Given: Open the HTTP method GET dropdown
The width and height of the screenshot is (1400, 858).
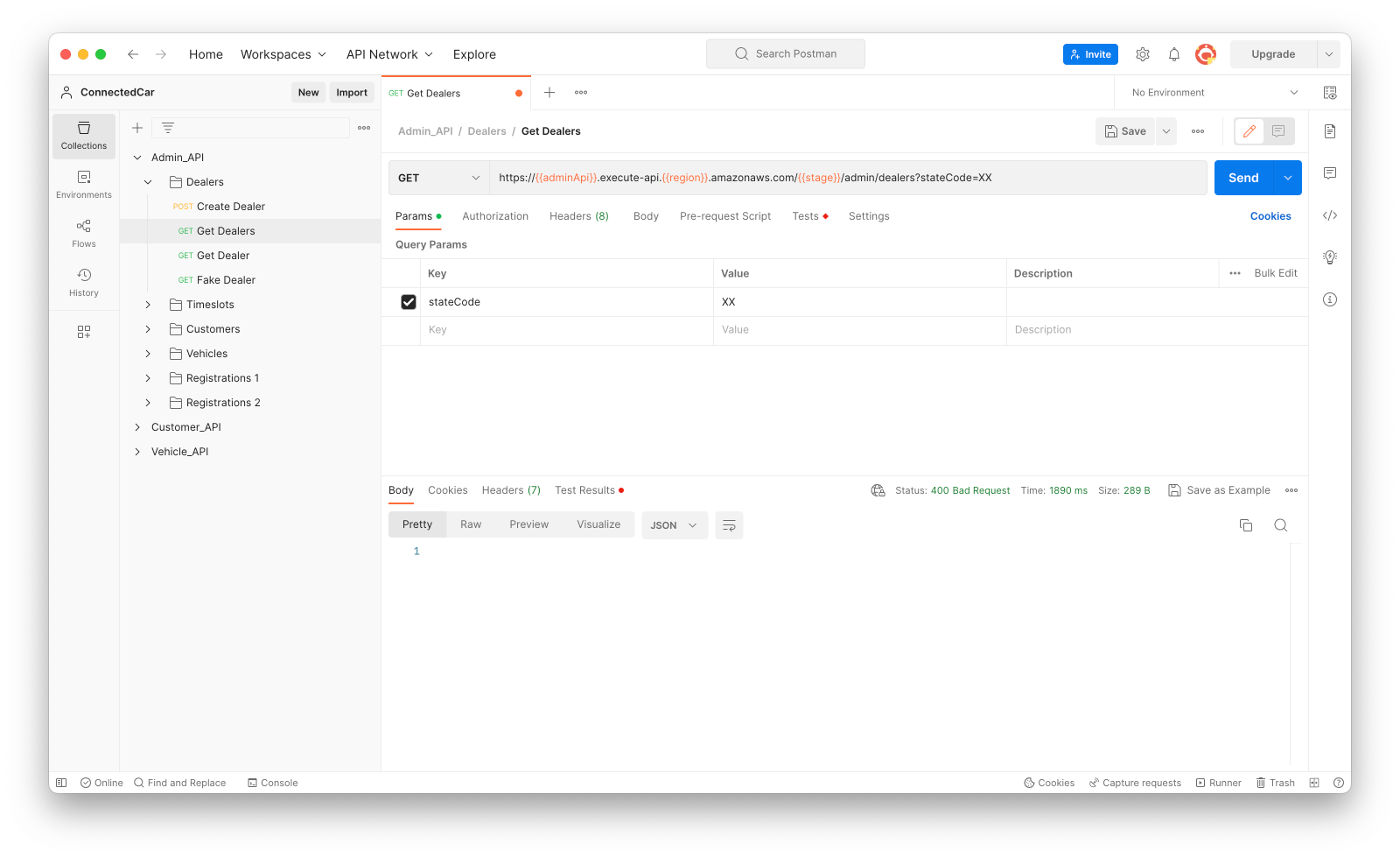Looking at the screenshot, I should tap(439, 178).
